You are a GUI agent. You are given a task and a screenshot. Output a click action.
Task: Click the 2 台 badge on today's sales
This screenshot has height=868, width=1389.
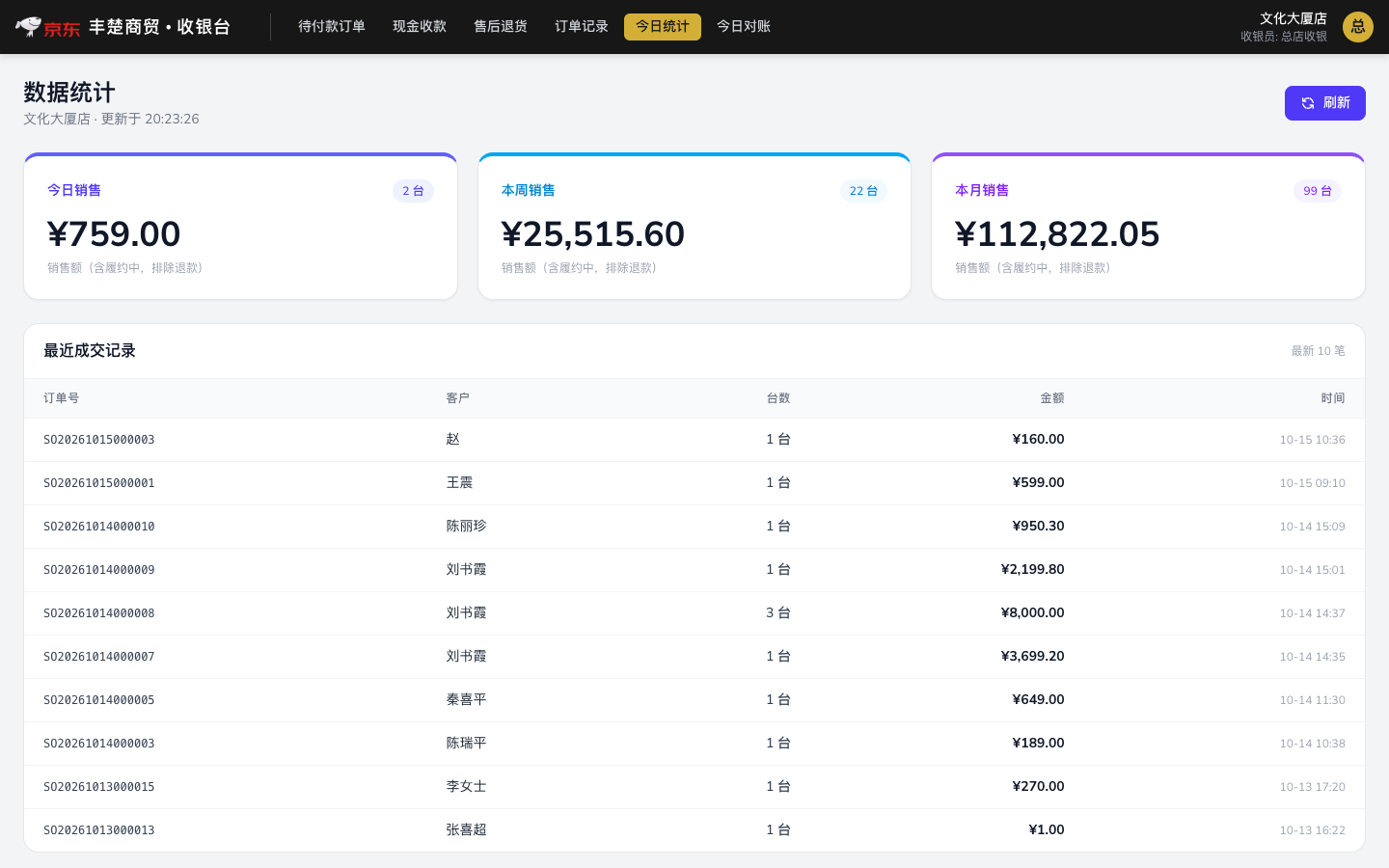click(x=413, y=191)
